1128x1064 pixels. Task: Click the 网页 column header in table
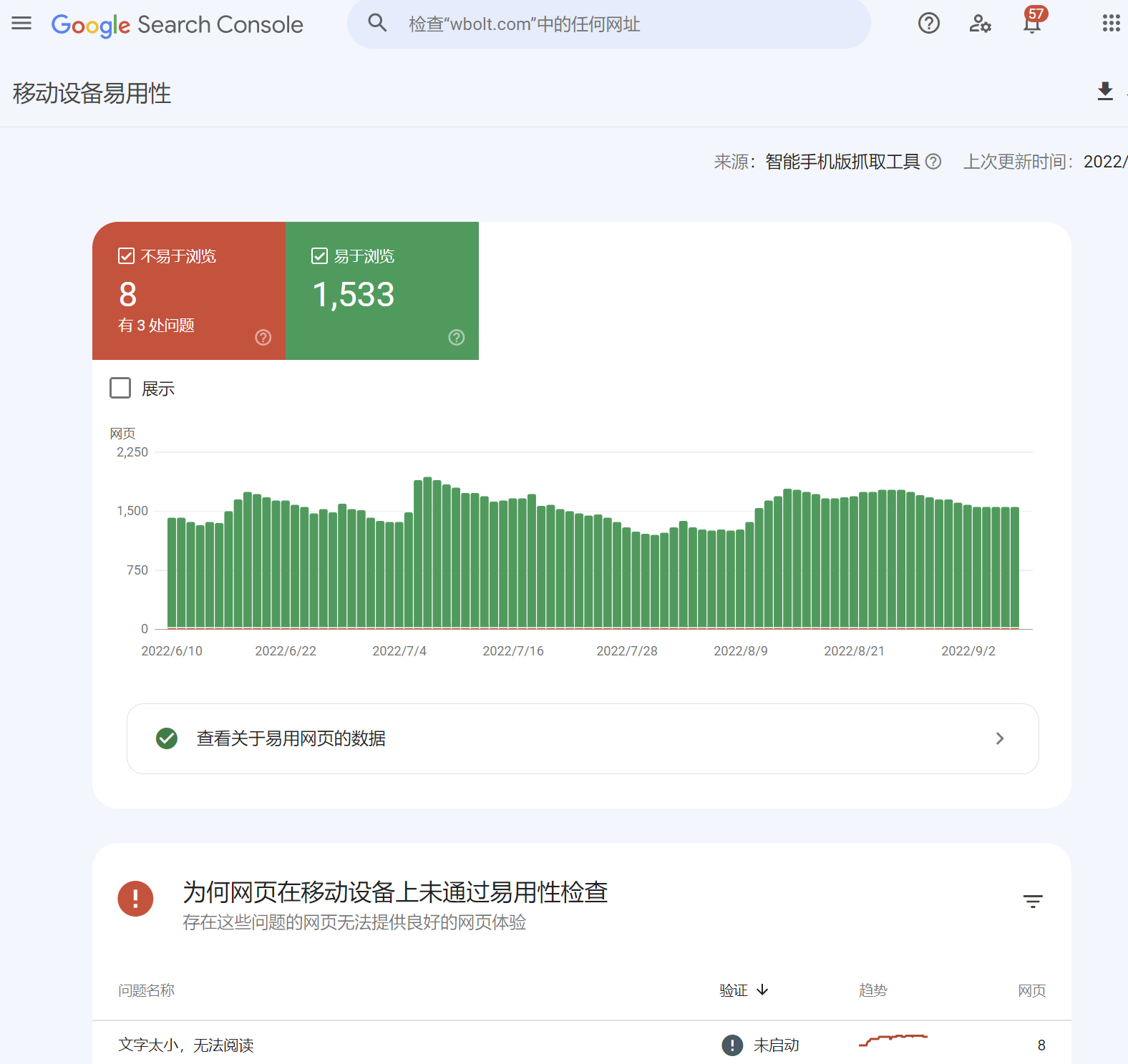[1032, 990]
